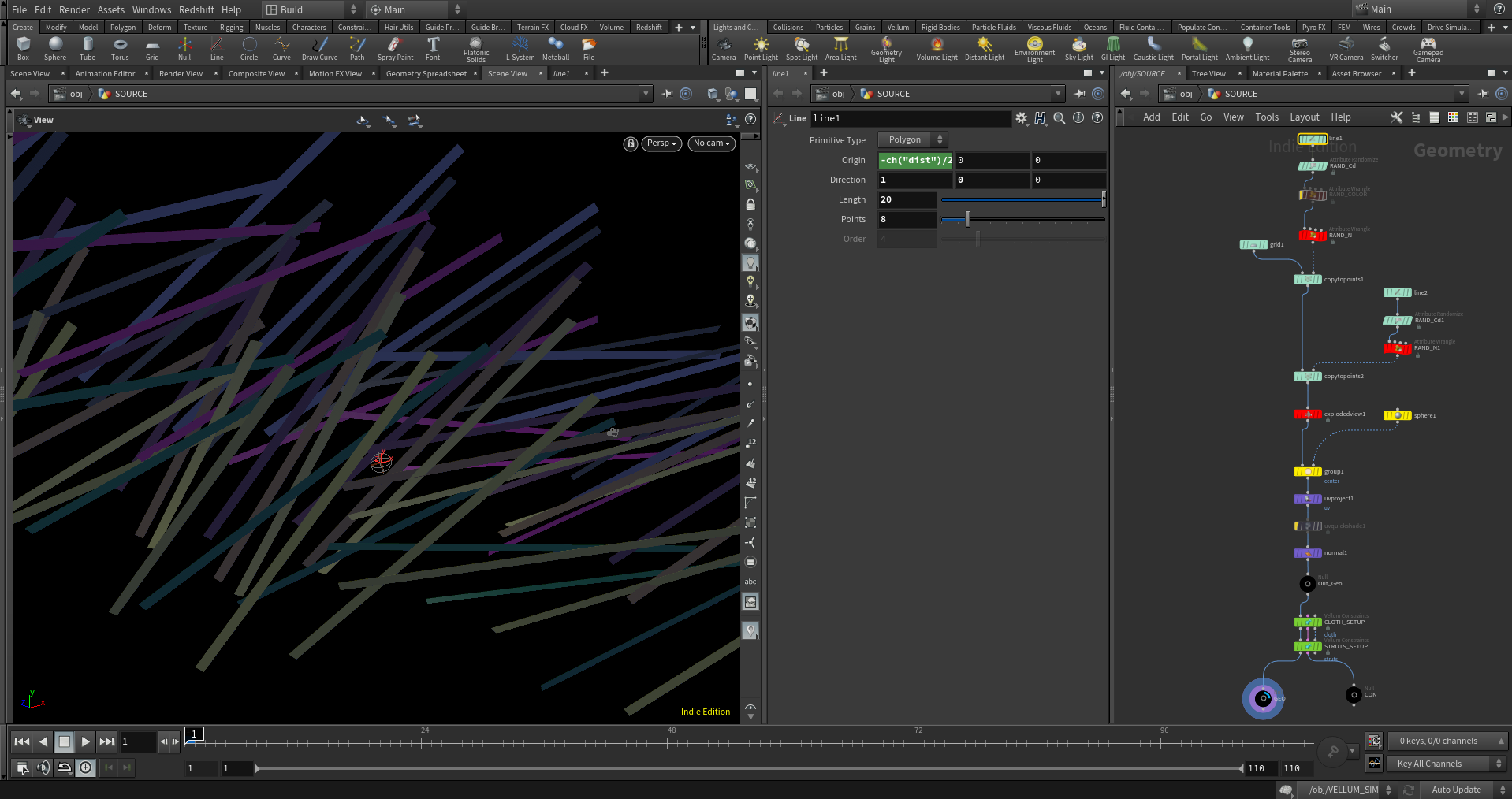
Task: Select the Sphere shelf tool
Action: [55, 48]
